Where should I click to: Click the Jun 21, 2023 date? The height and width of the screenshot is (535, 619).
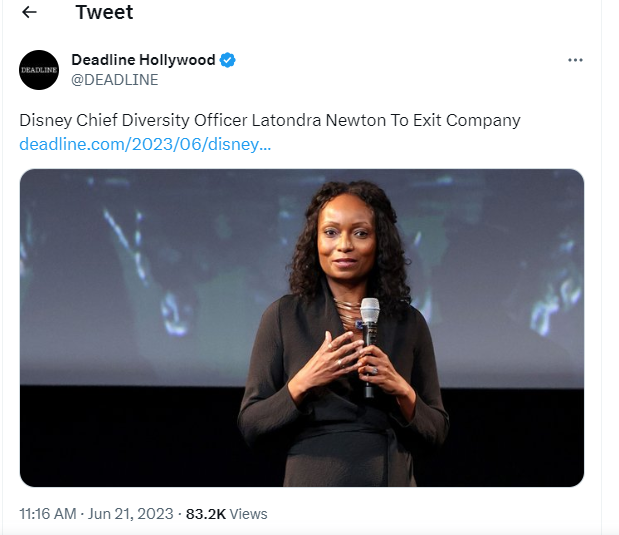pos(133,514)
